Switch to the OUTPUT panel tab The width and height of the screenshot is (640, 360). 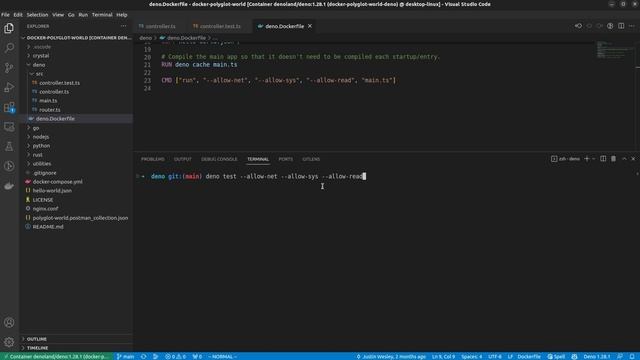click(x=182, y=159)
